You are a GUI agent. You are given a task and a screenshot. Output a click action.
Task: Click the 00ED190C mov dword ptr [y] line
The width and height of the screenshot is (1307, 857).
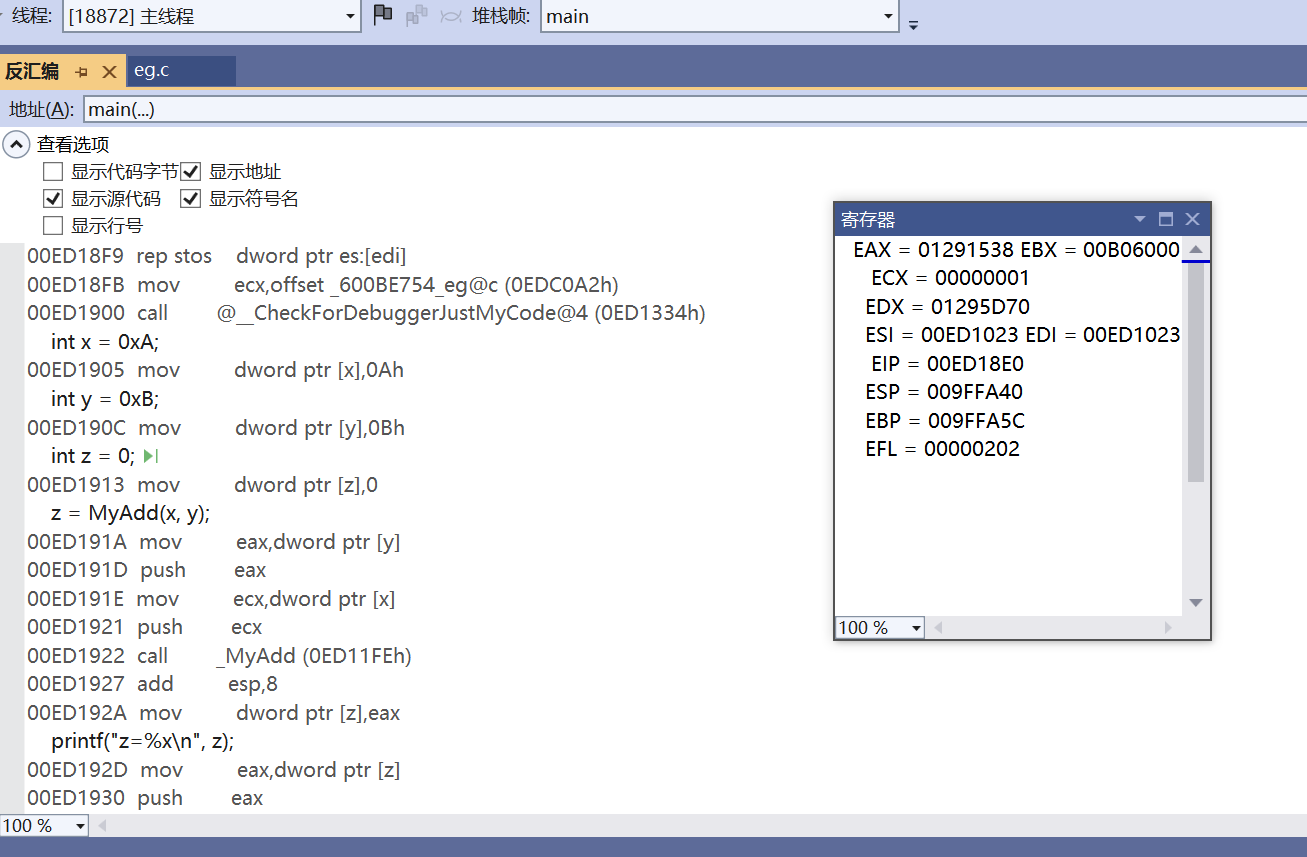tap(216, 428)
